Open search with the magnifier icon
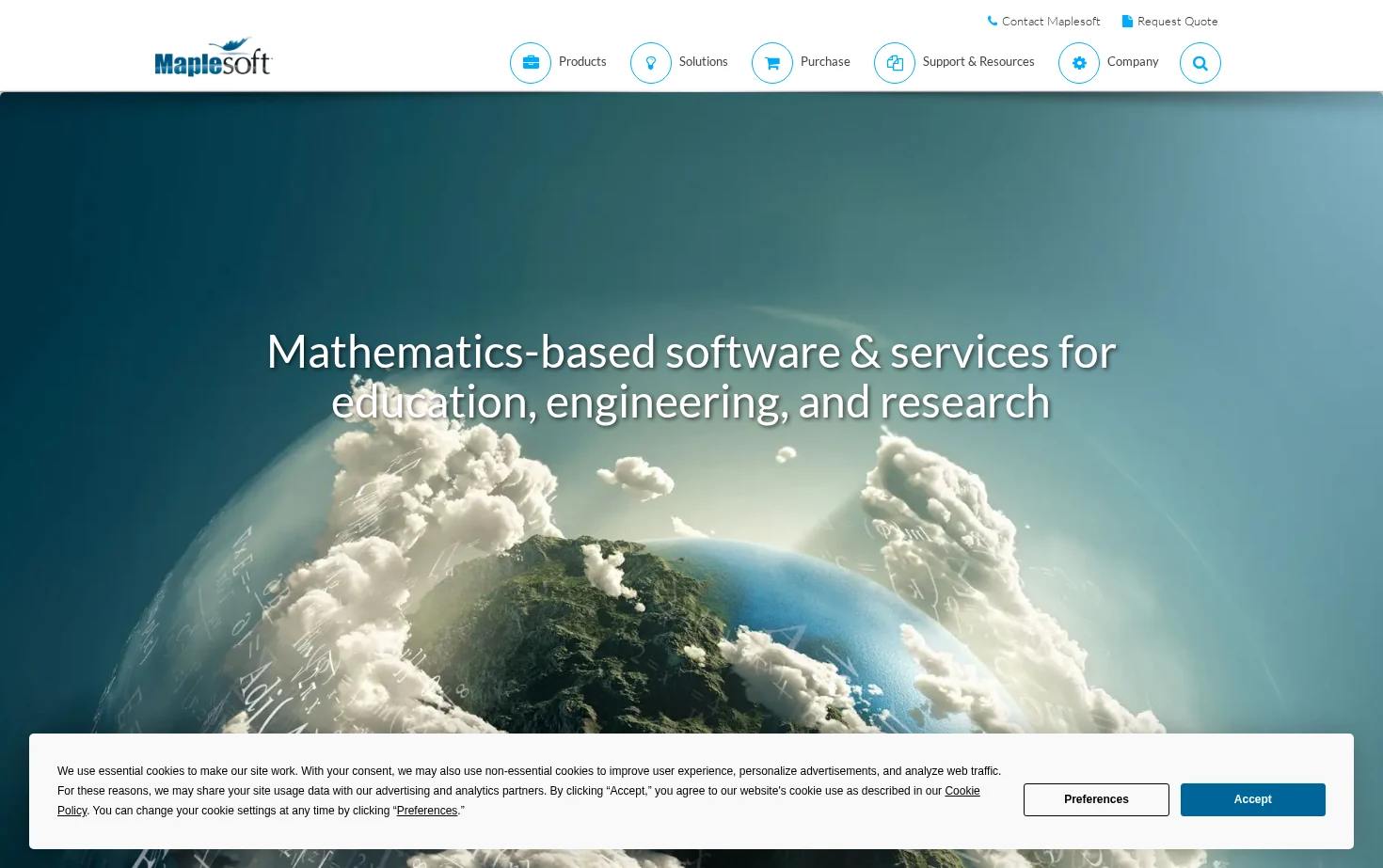Screen dimensions: 1383x868 pos(1200,63)
